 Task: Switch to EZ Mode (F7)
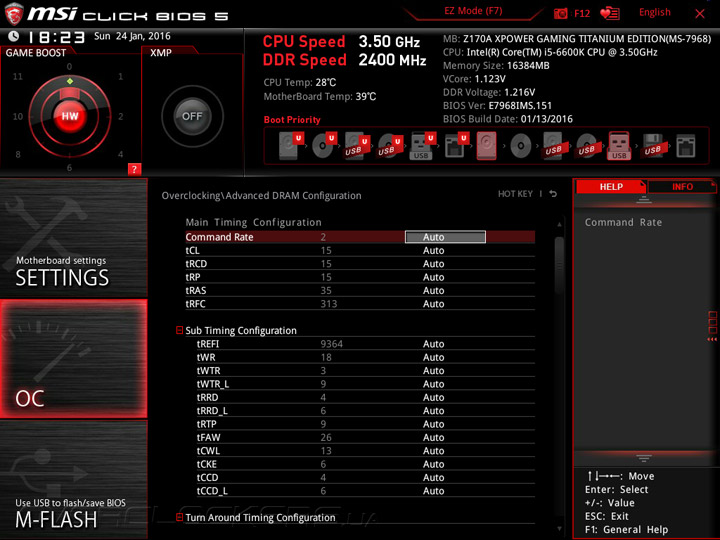coord(473,11)
